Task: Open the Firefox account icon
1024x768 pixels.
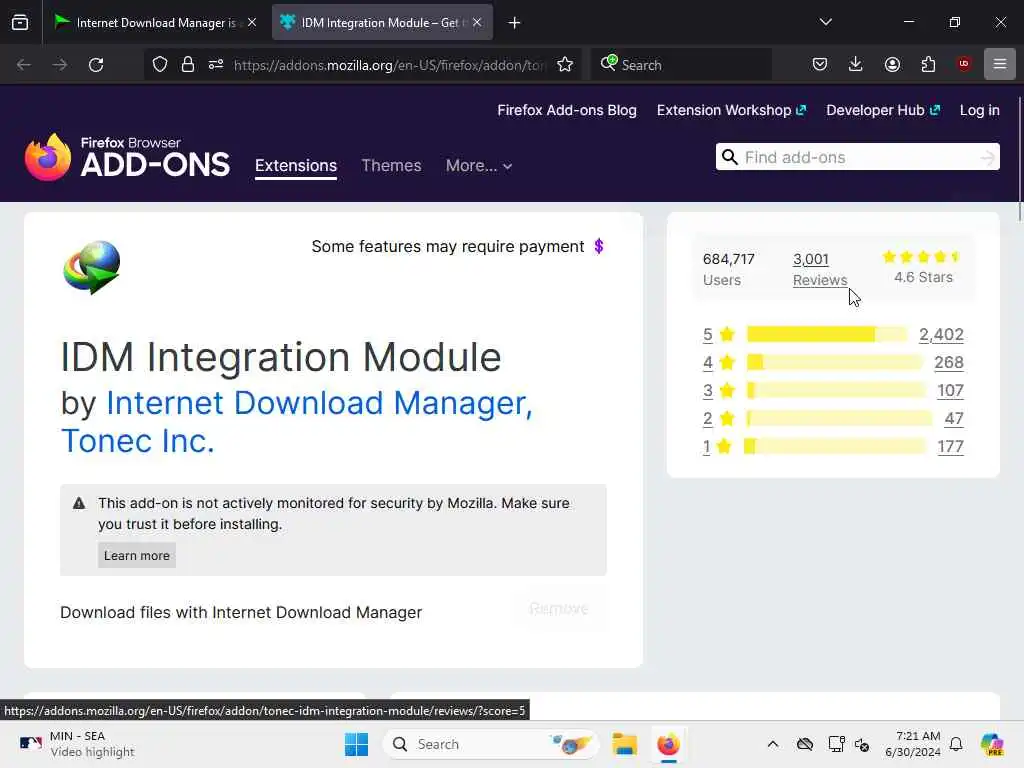Action: pos(893,64)
